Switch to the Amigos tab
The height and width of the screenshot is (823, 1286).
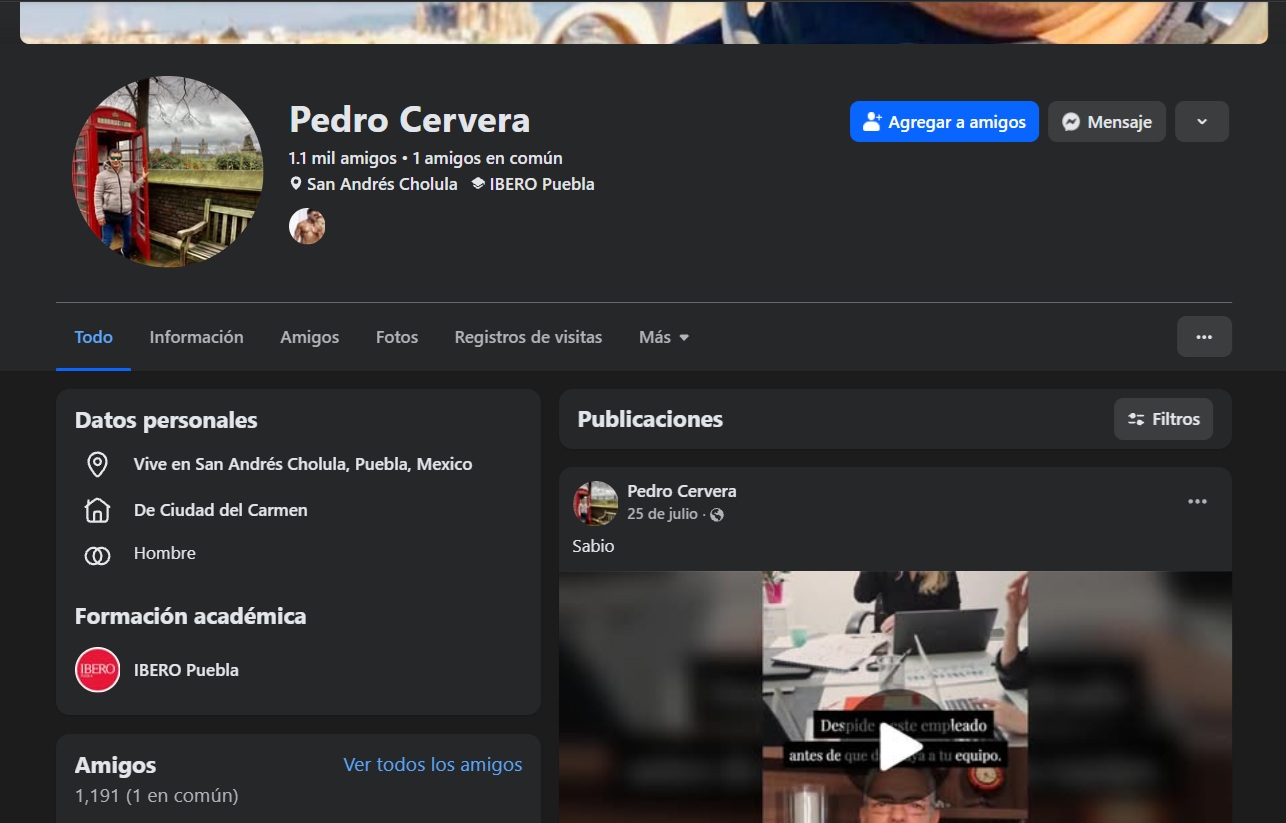[309, 337]
